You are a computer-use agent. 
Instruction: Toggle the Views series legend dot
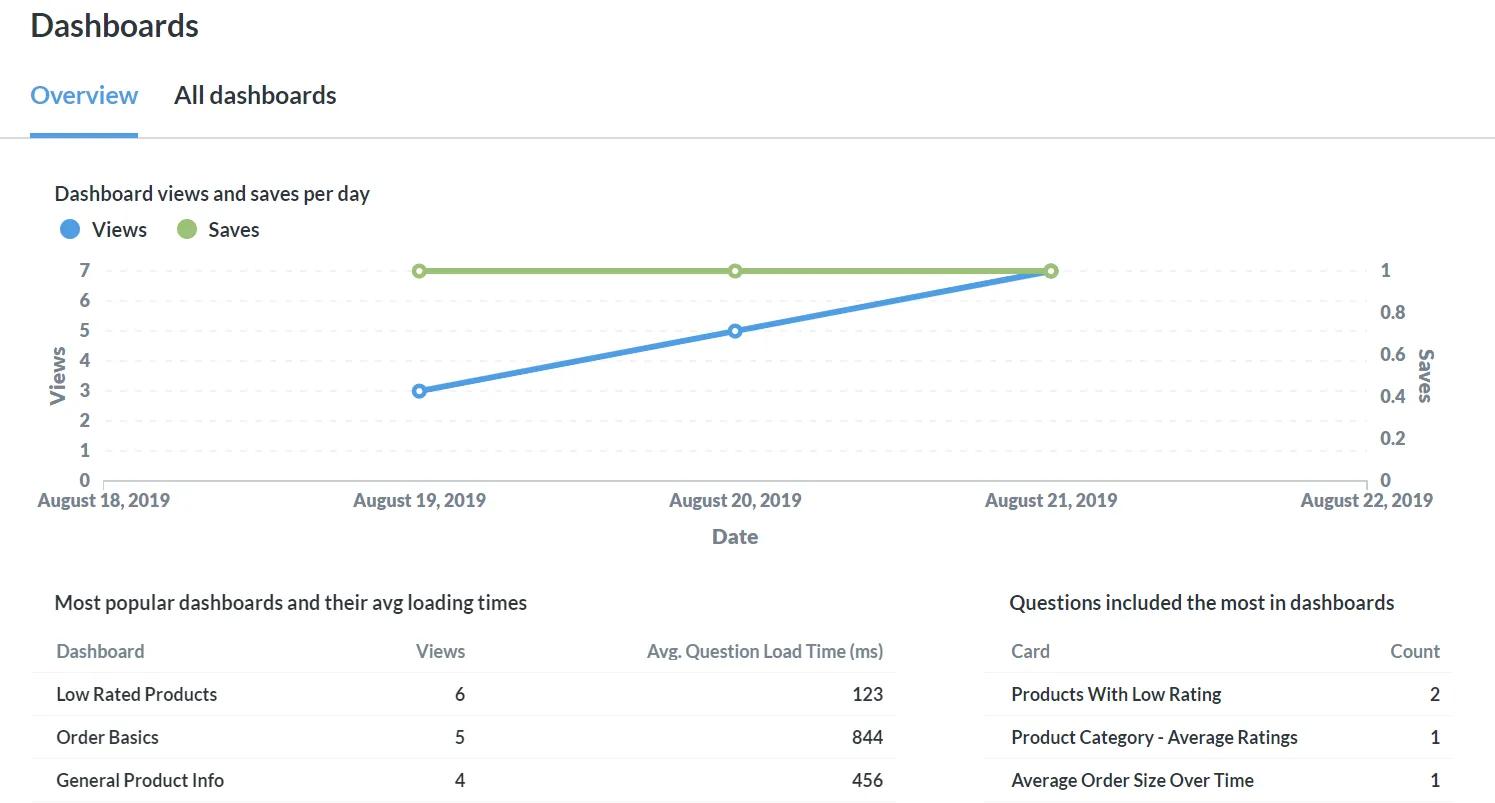click(x=70, y=230)
